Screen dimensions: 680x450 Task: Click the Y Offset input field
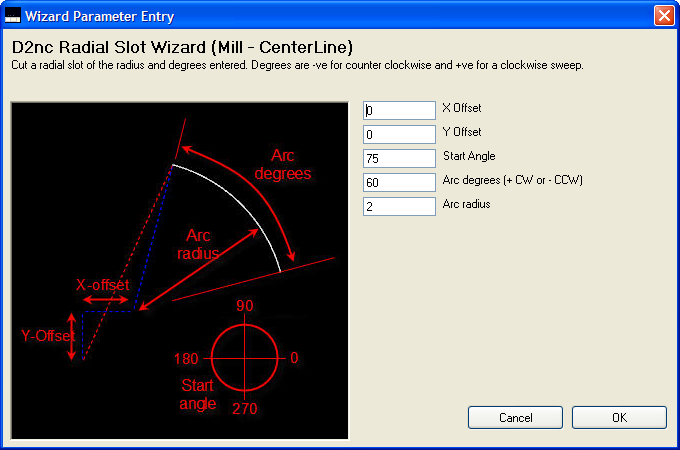click(399, 134)
